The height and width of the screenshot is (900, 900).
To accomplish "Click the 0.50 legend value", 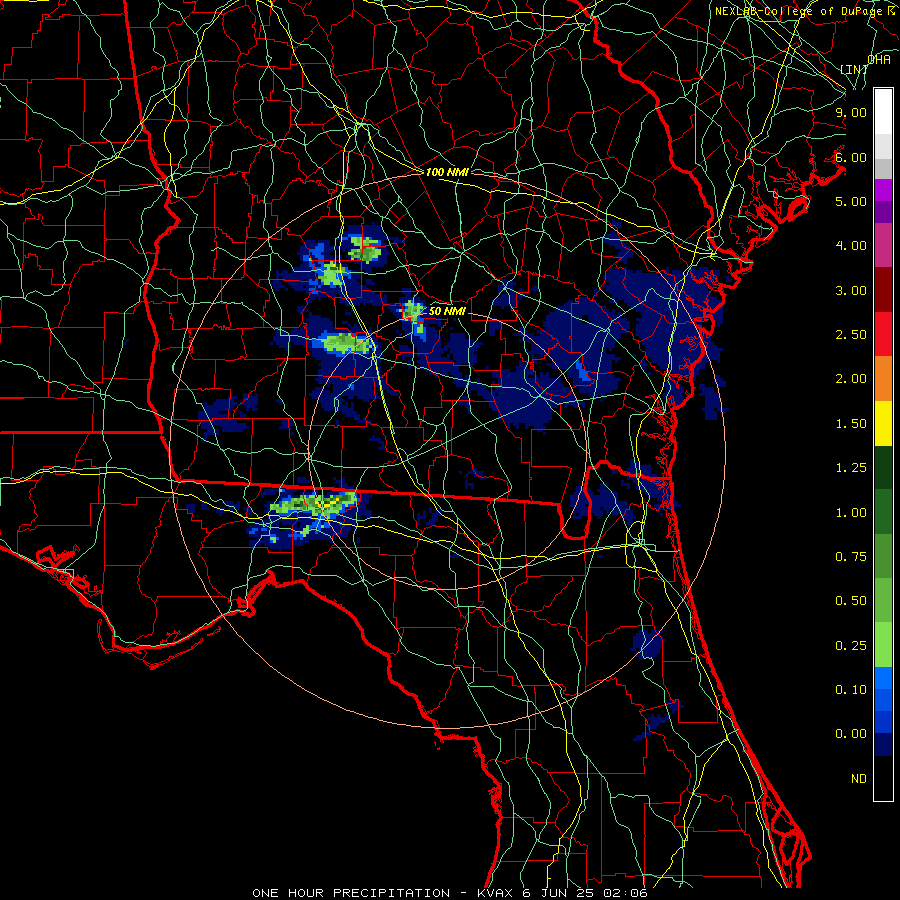I will click(851, 601).
